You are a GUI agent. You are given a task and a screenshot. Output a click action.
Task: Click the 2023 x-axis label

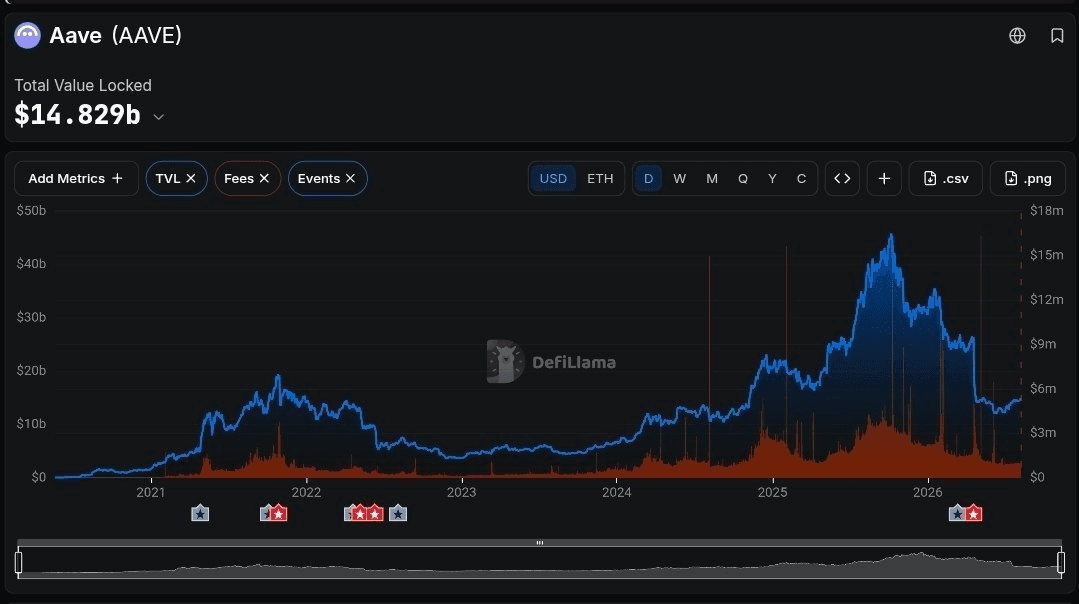[461, 493]
